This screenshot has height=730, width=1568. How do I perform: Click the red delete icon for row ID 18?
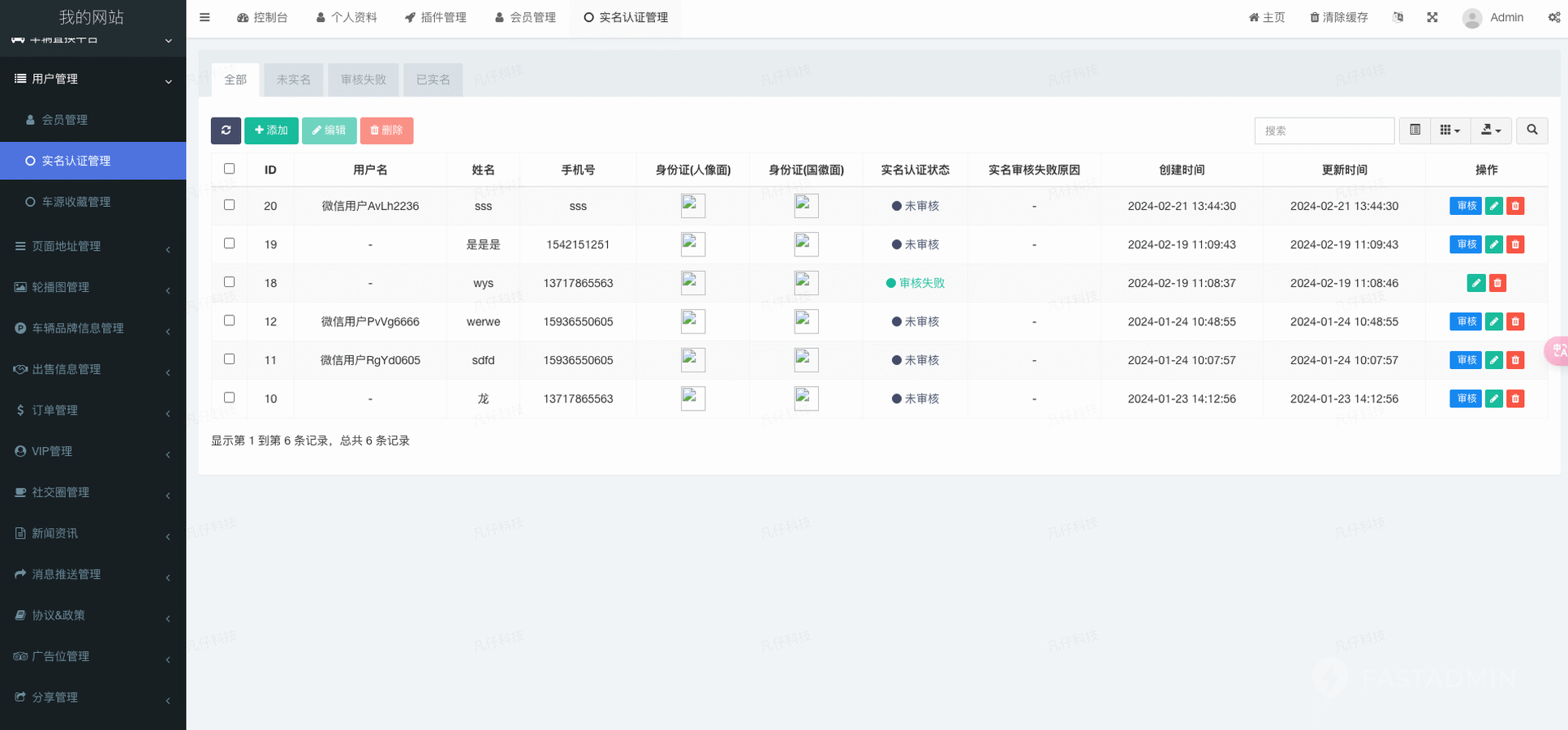pyautogui.click(x=1497, y=283)
